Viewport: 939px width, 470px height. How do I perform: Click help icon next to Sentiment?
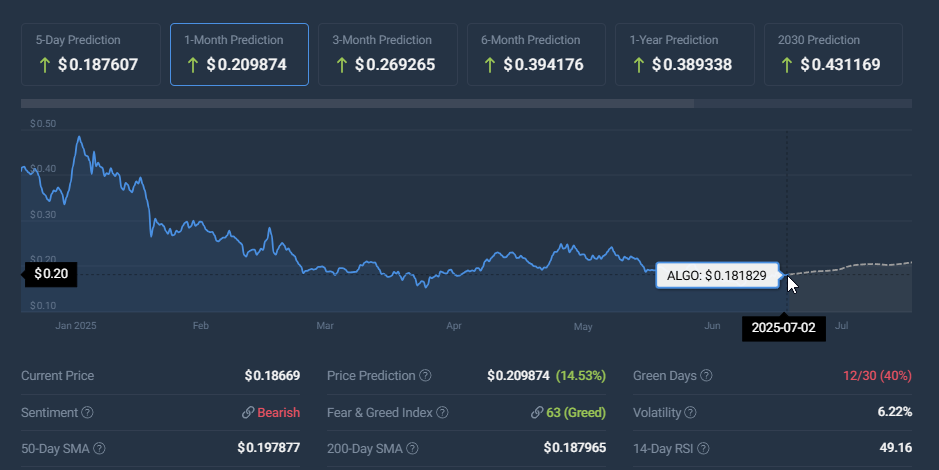pos(87,413)
